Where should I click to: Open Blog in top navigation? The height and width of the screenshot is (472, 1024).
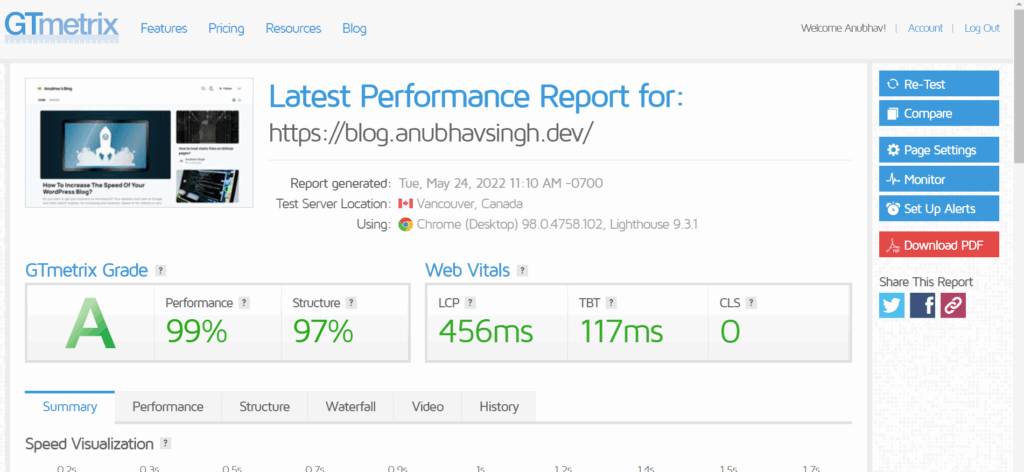click(355, 29)
